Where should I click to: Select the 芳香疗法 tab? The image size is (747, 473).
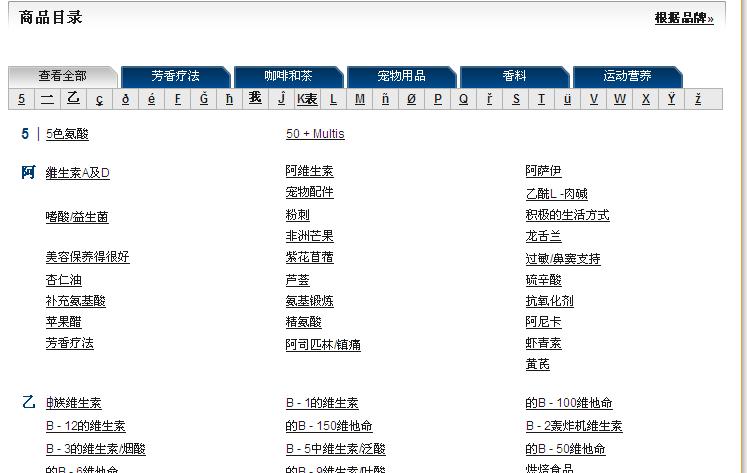(175, 76)
